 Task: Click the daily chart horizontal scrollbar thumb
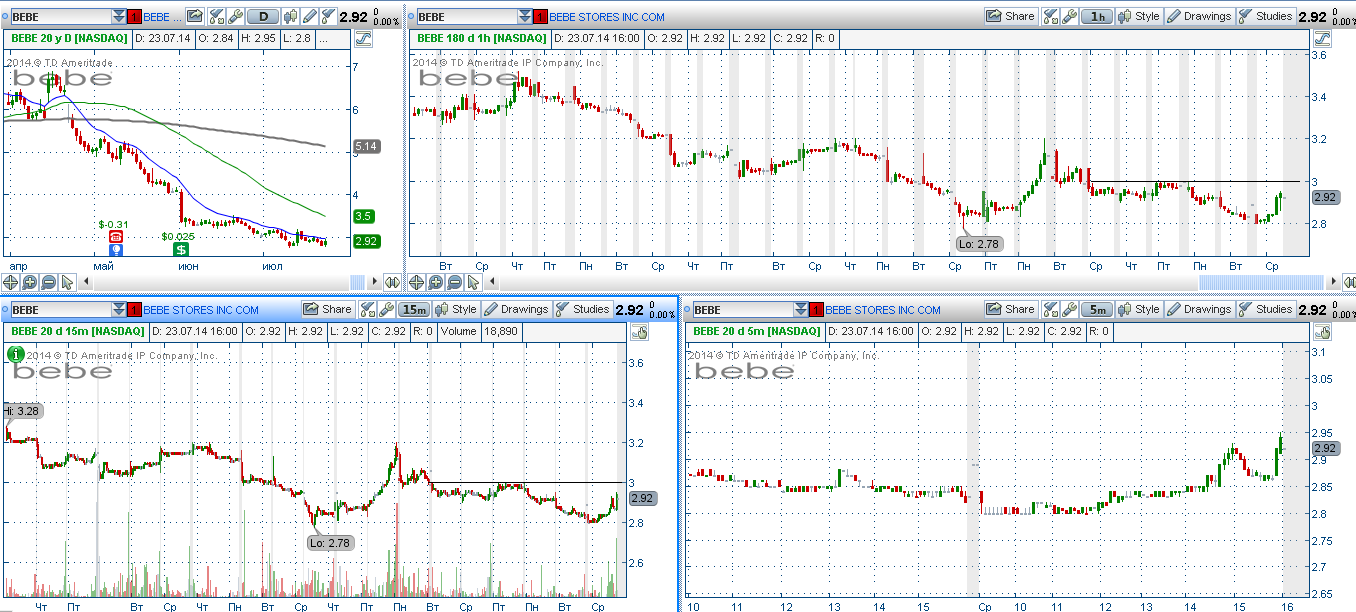point(357,283)
